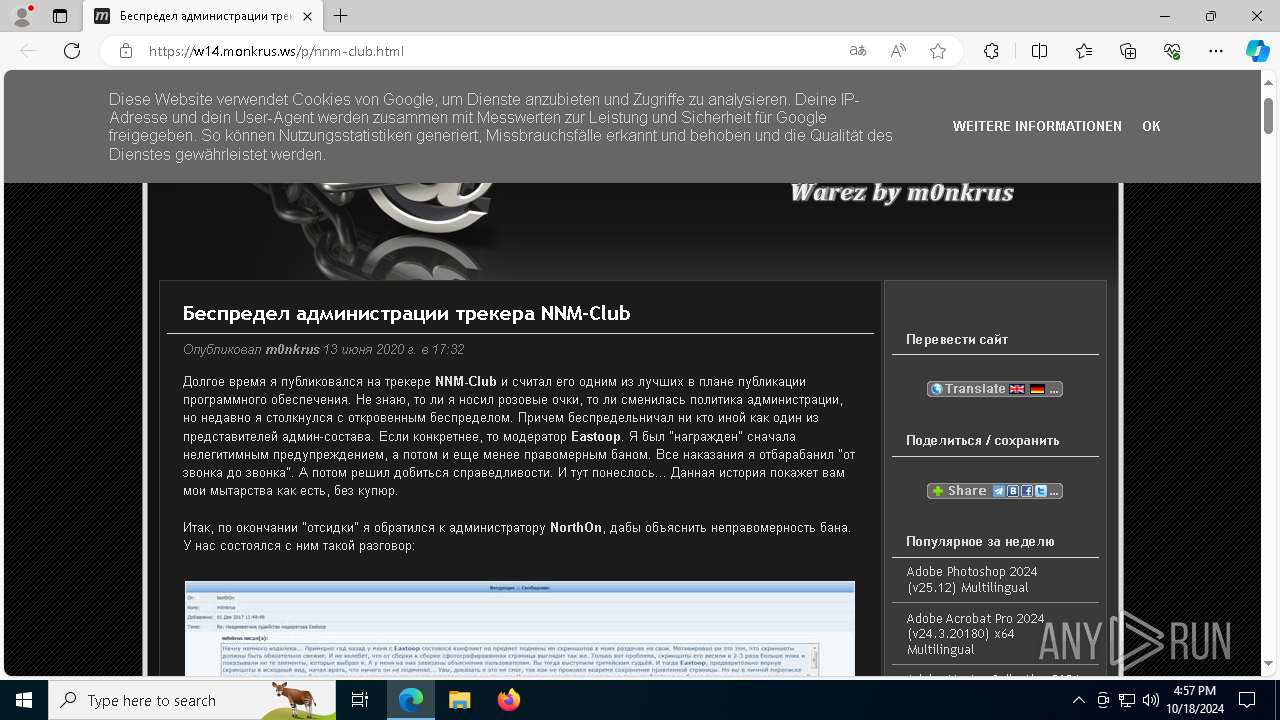Select the German flag in Translate widget

tap(1037, 389)
